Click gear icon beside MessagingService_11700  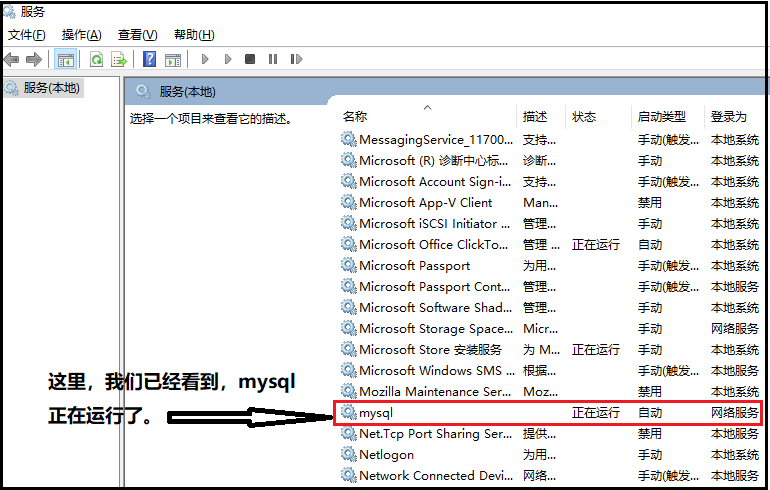coord(349,139)
